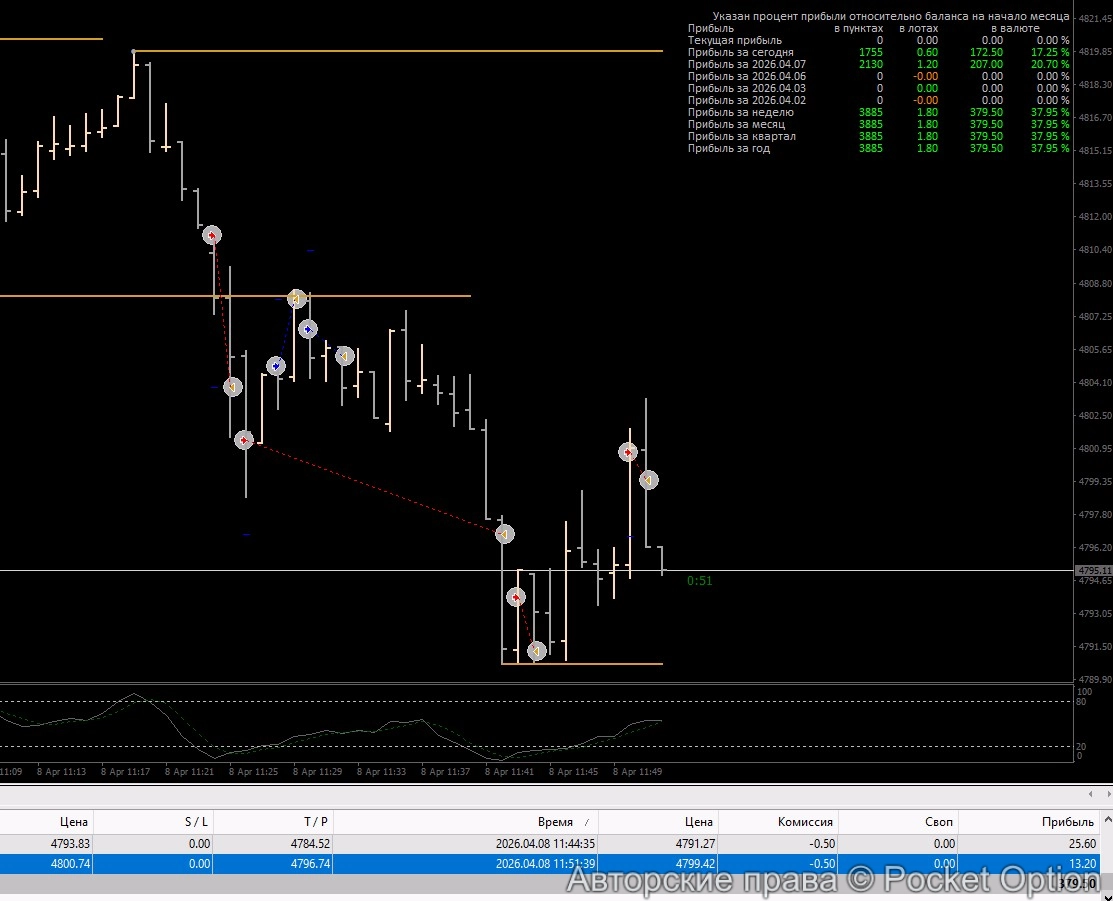Click the topmost red sell-entry marker

click(x=211, y=235)
